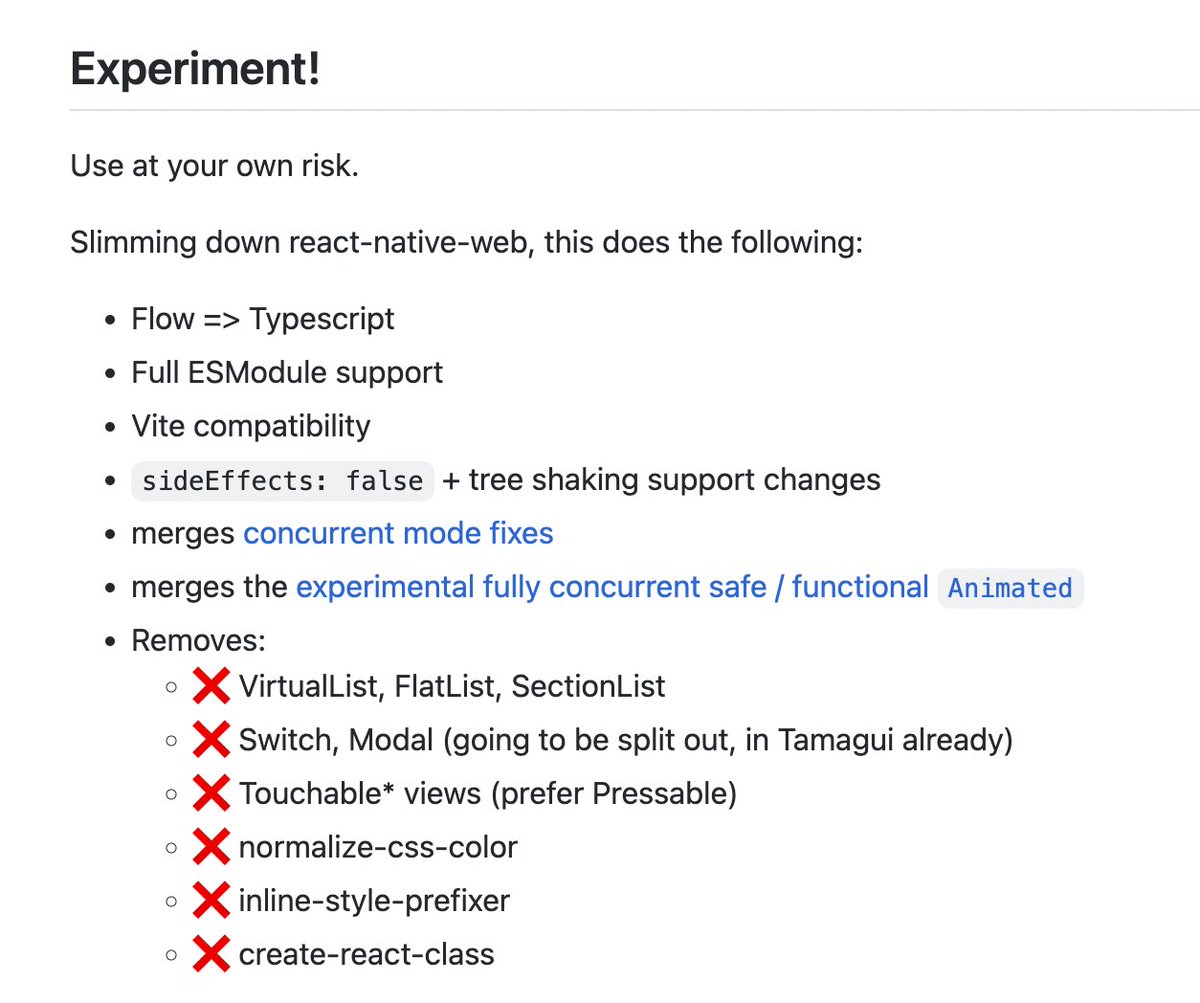The image size is (1200, 1003).
Task: Click the "Use at your own risk." text
Action: (214, 165)
